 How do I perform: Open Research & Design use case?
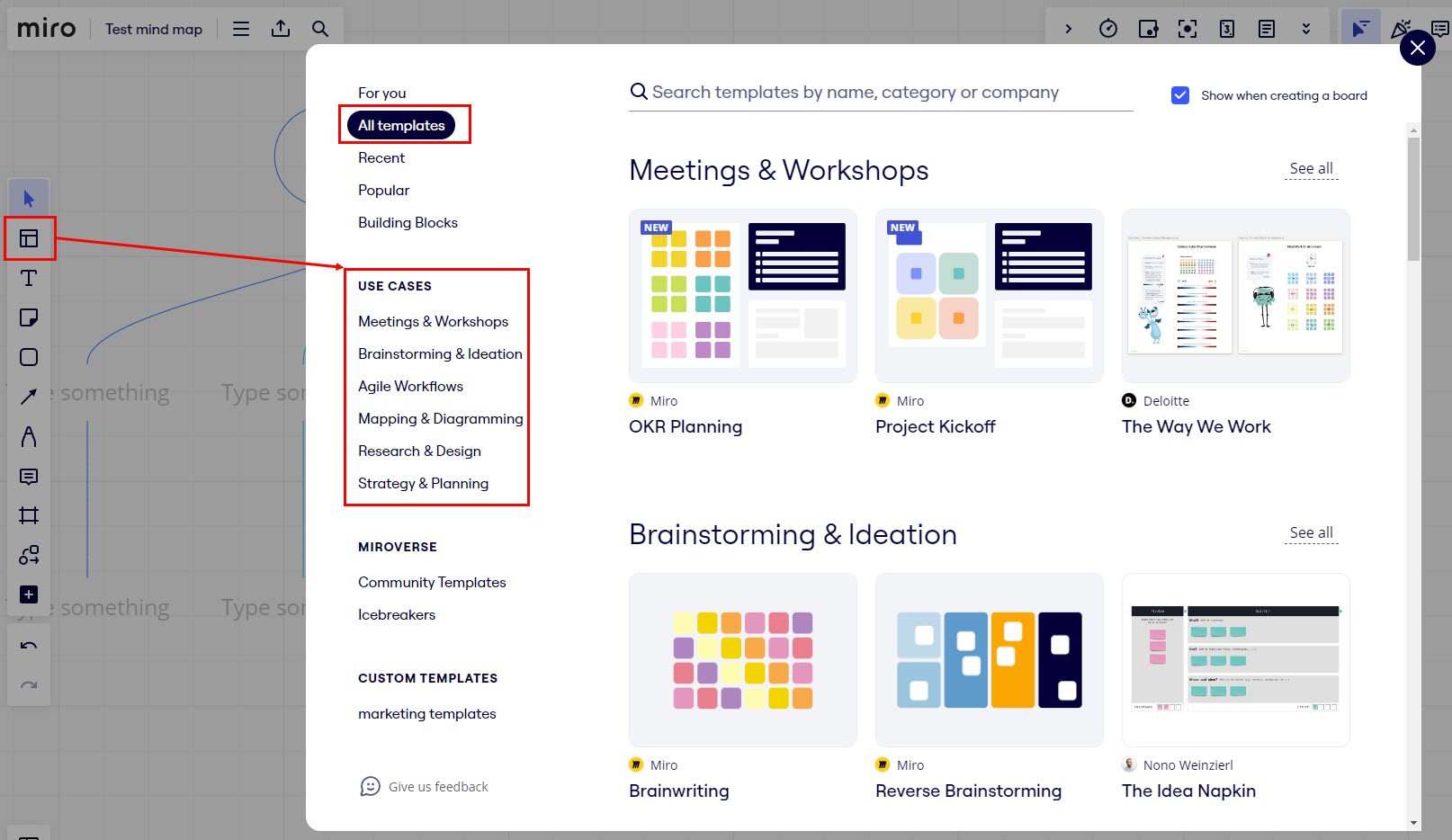pos(419,451)
